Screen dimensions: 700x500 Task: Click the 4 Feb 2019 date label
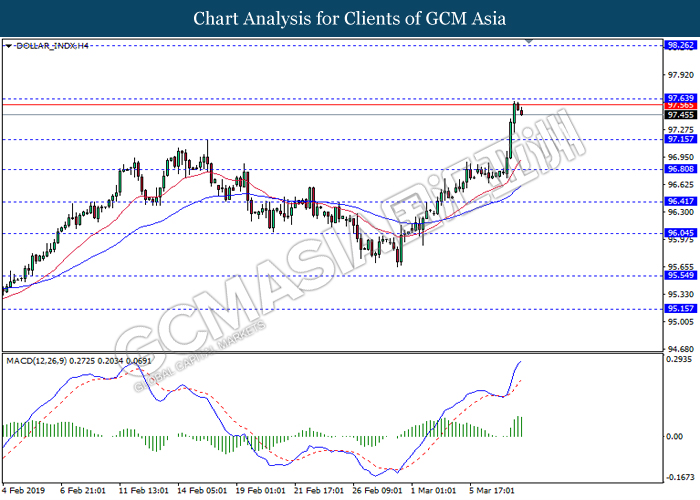tap(24, 490)
